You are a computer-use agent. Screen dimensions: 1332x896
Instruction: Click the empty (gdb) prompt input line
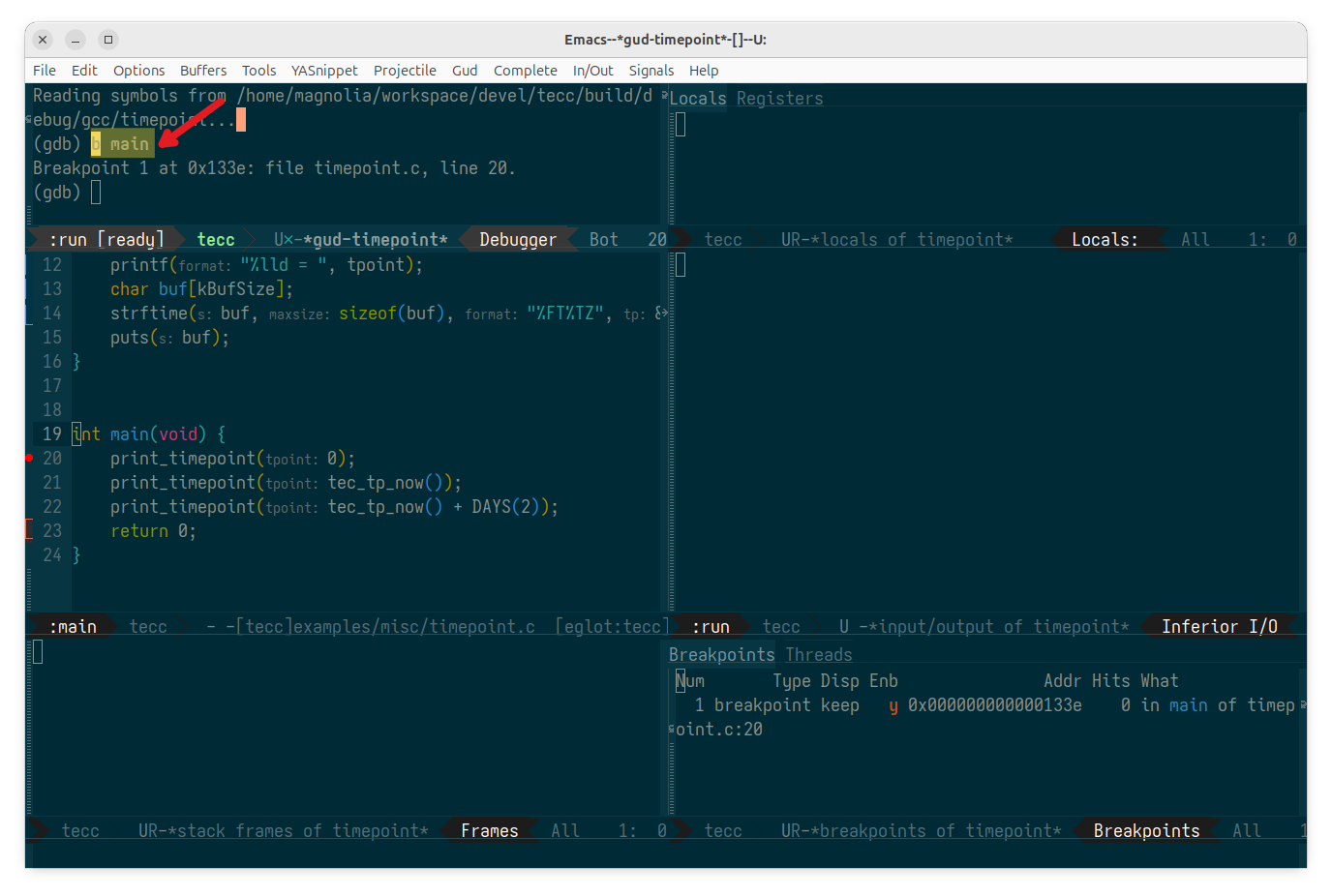click(96, 193)
